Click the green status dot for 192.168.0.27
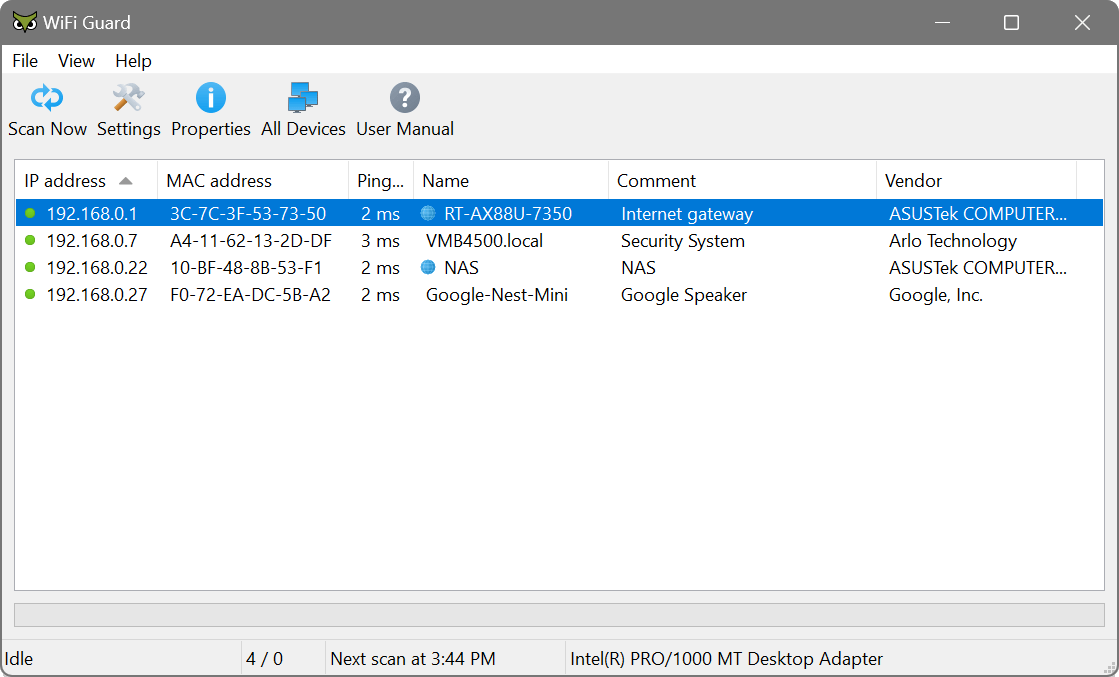The image size is (1119, 677). click(x=30, y=294)
